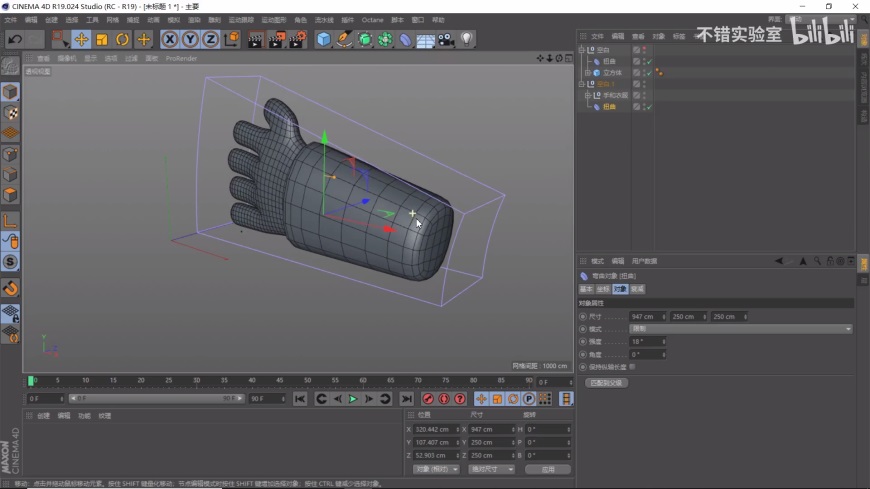Open the Octane menu in menu bar
The width and height of the screenshot is (870, 489).
(x=372, y=20)
